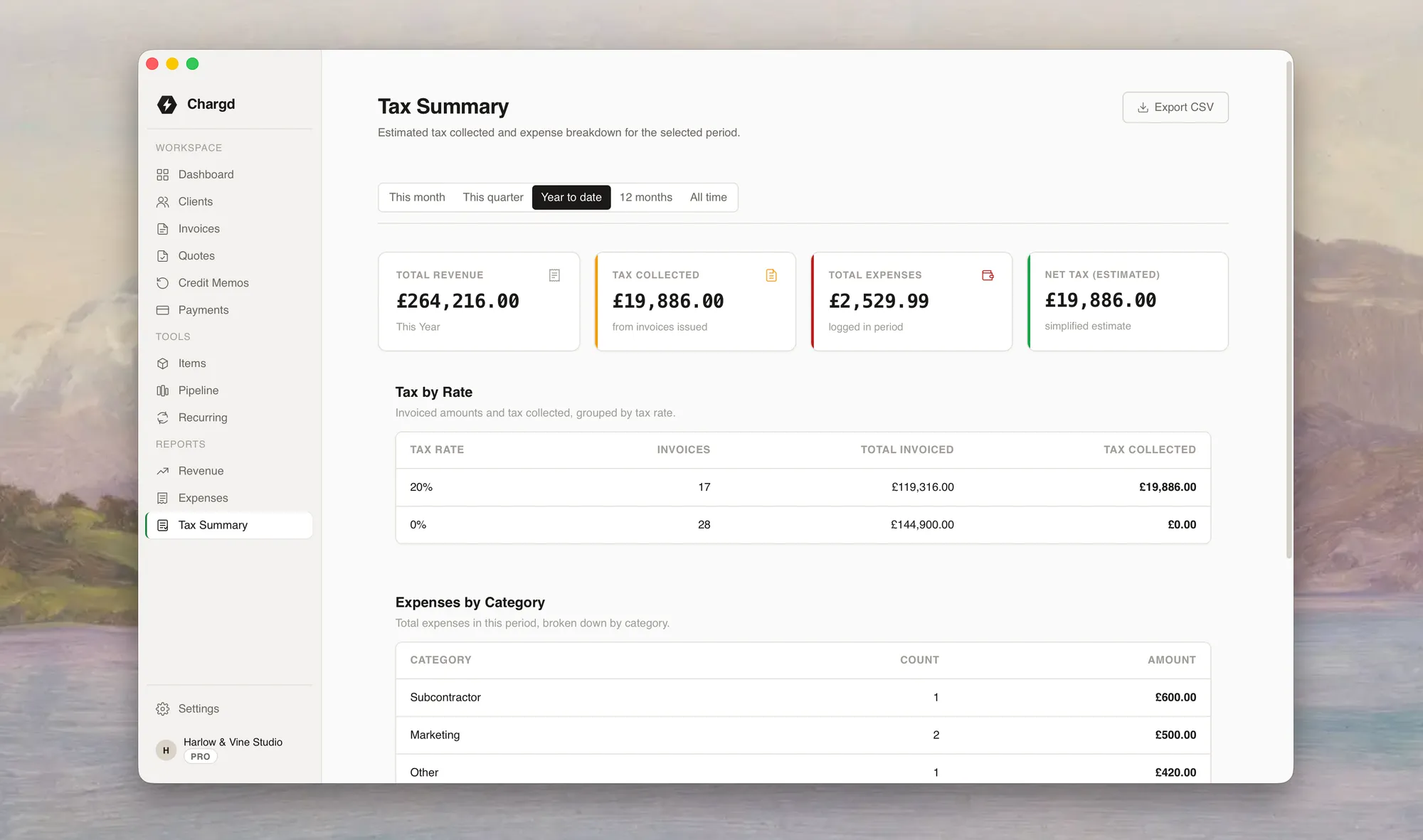Click the £500.00 marketing amount
1423x840 pixels.
(x=1175, y=735)
